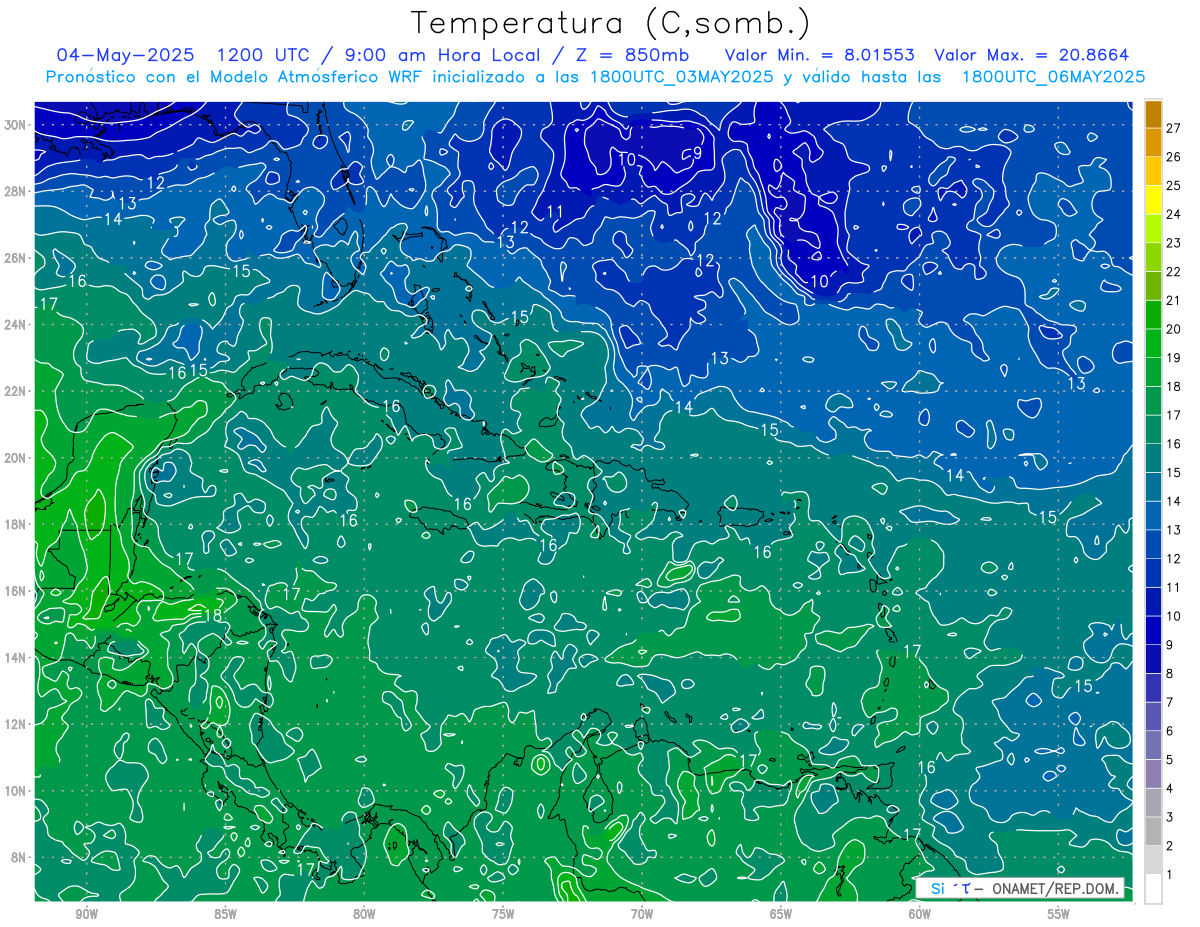The image size is (1200, 927).
Task: Click the colorbar scale label 21
Action: [1173, 300]
